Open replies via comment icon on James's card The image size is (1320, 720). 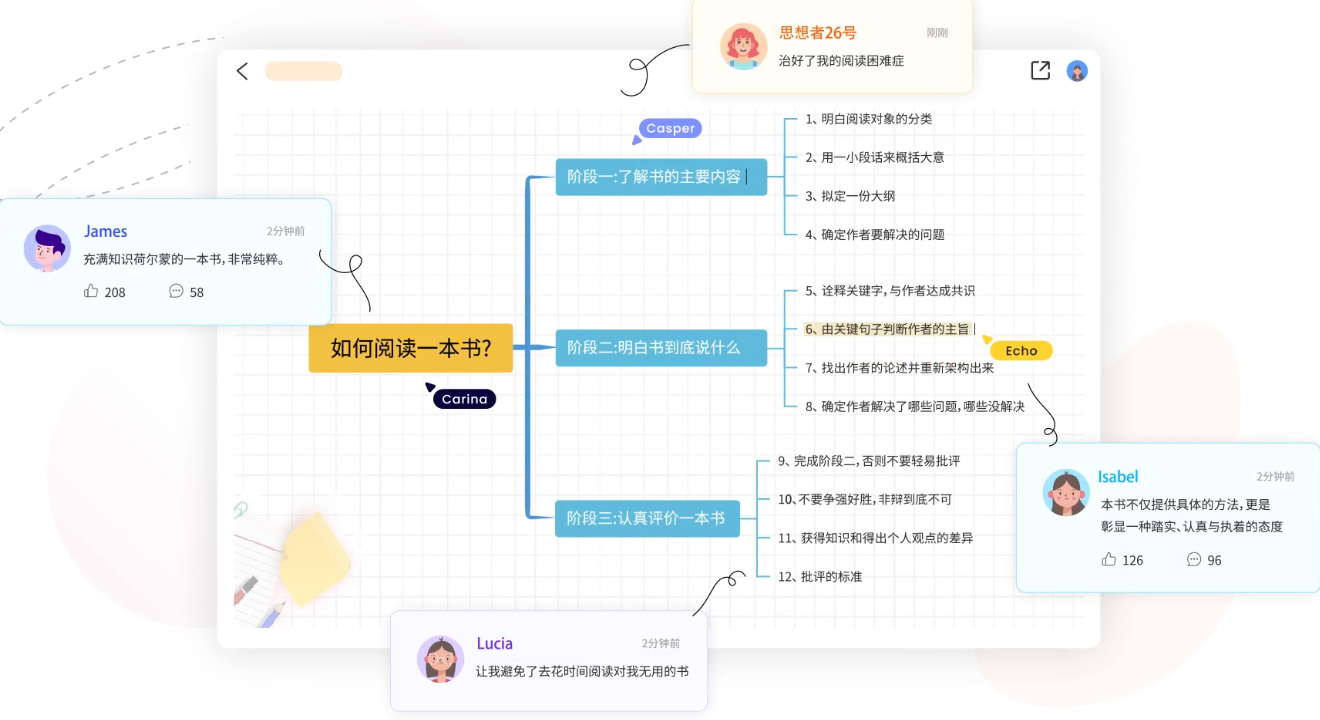coord(176,292)
